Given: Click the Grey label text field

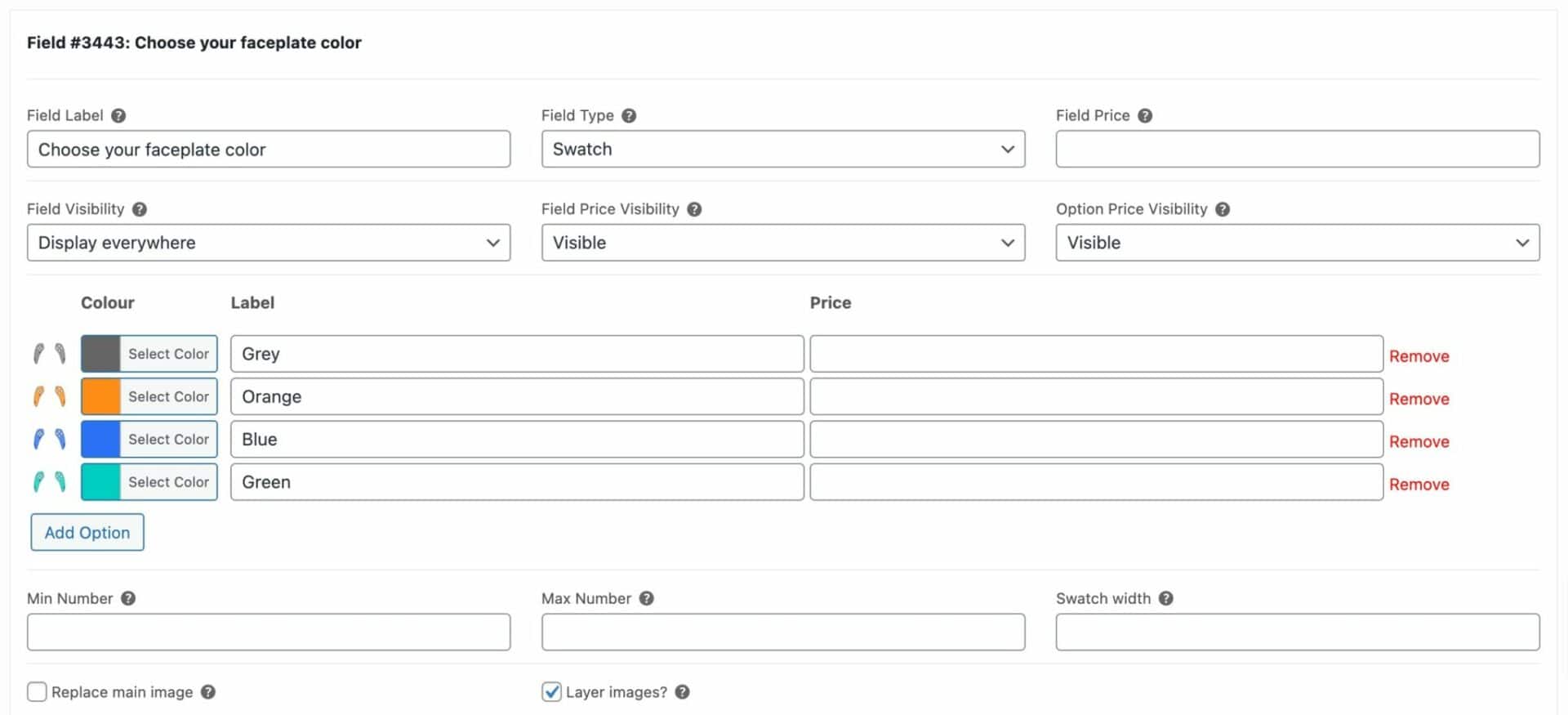Looking at the screenshot, I should coord(517,354).
